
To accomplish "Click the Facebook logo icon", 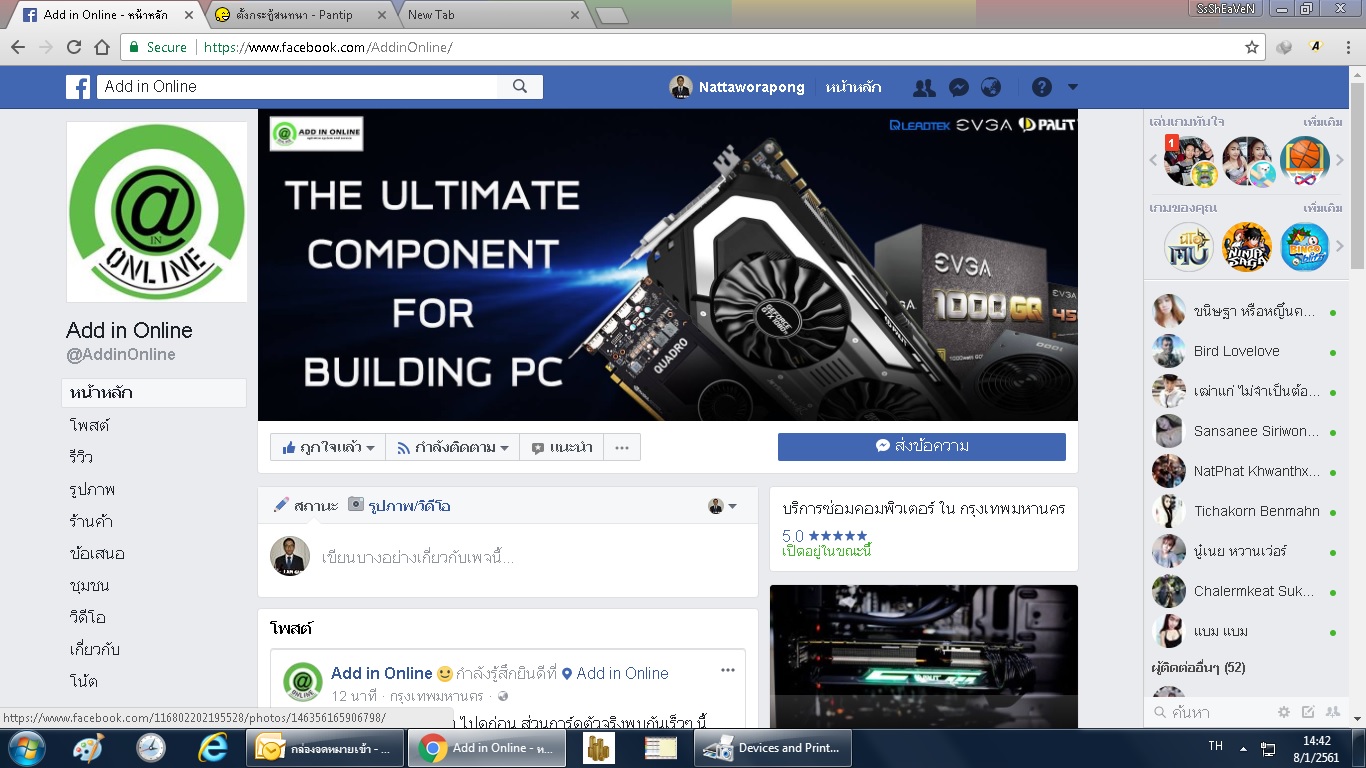I will click(78, 87).
